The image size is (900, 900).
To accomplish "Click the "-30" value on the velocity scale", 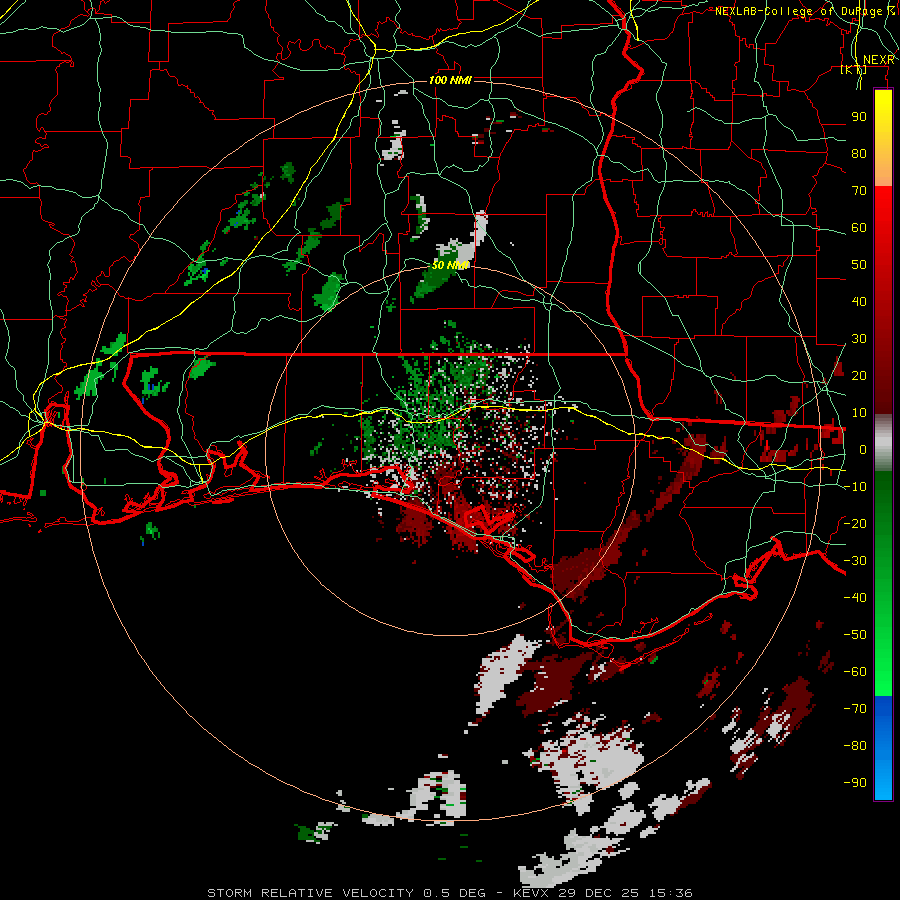I will coord(855,561).
